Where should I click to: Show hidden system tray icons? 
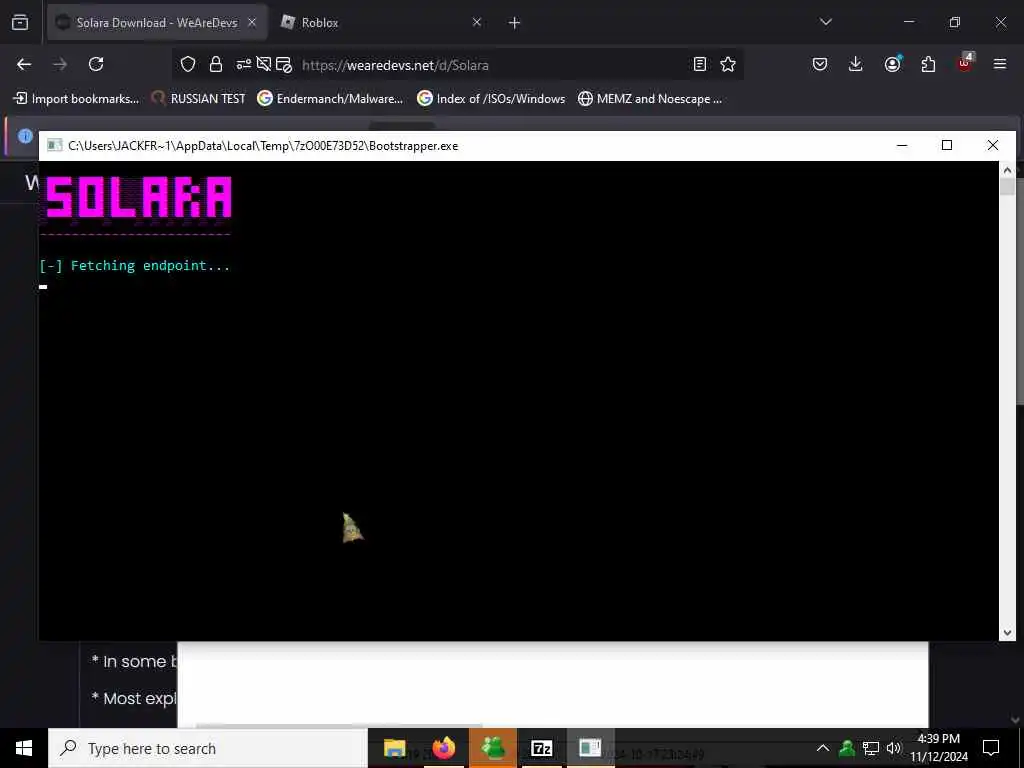[823, 748]
